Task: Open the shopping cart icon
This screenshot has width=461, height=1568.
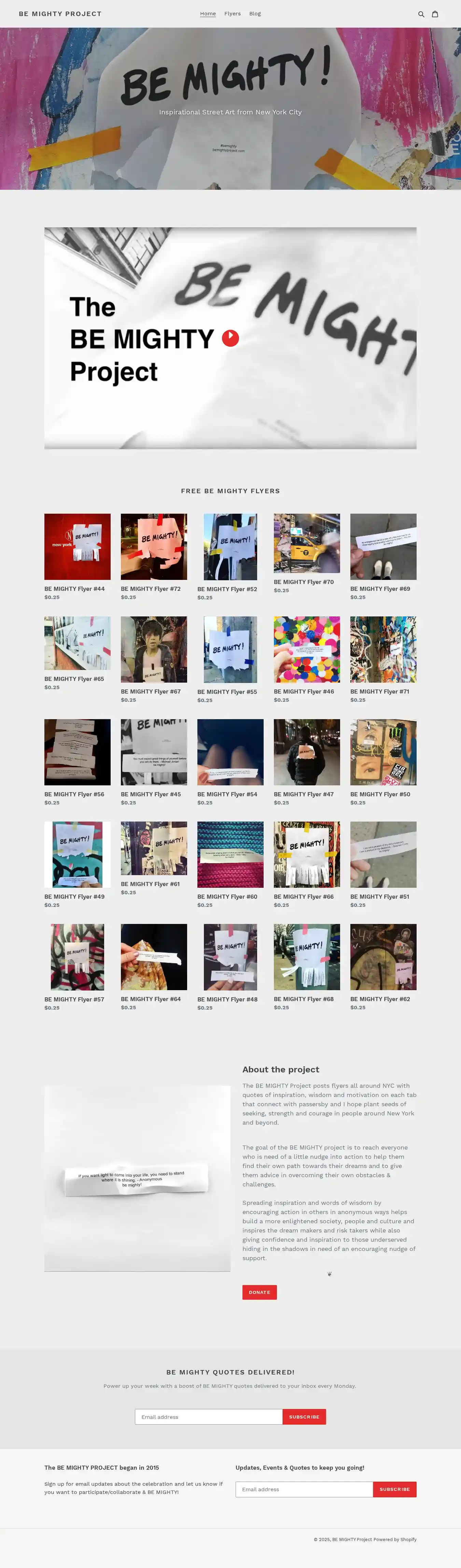Action: [x=435, y=14]
